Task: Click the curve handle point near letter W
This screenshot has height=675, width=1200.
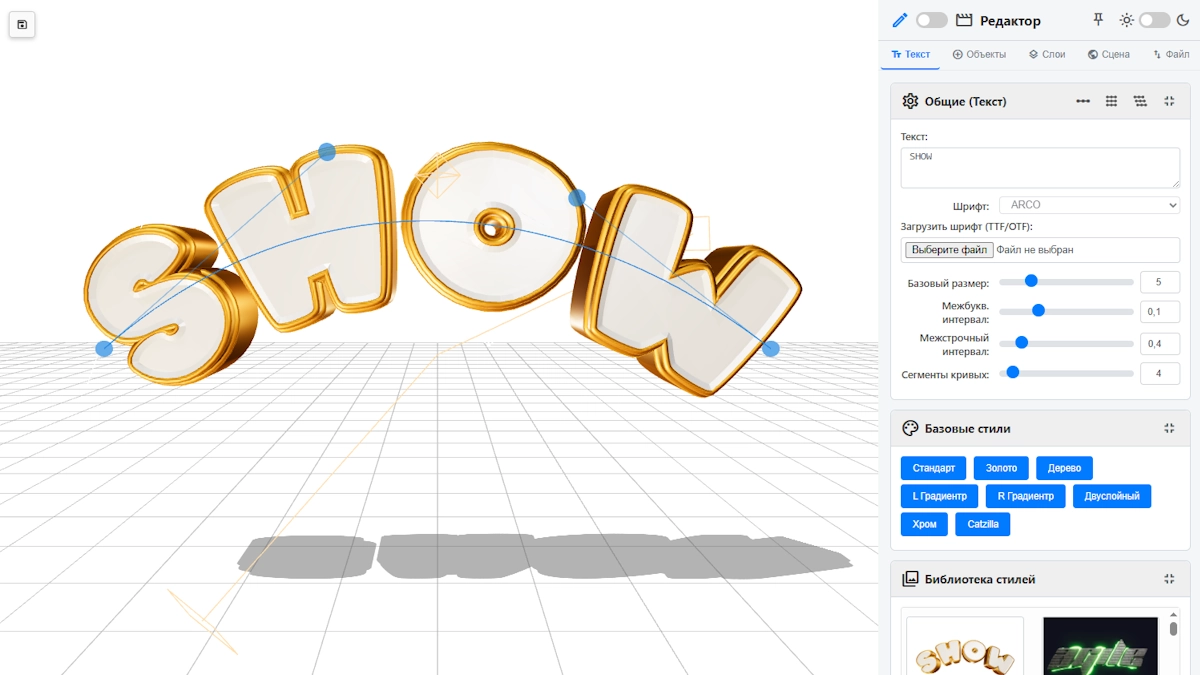Action: coord(577,198)
